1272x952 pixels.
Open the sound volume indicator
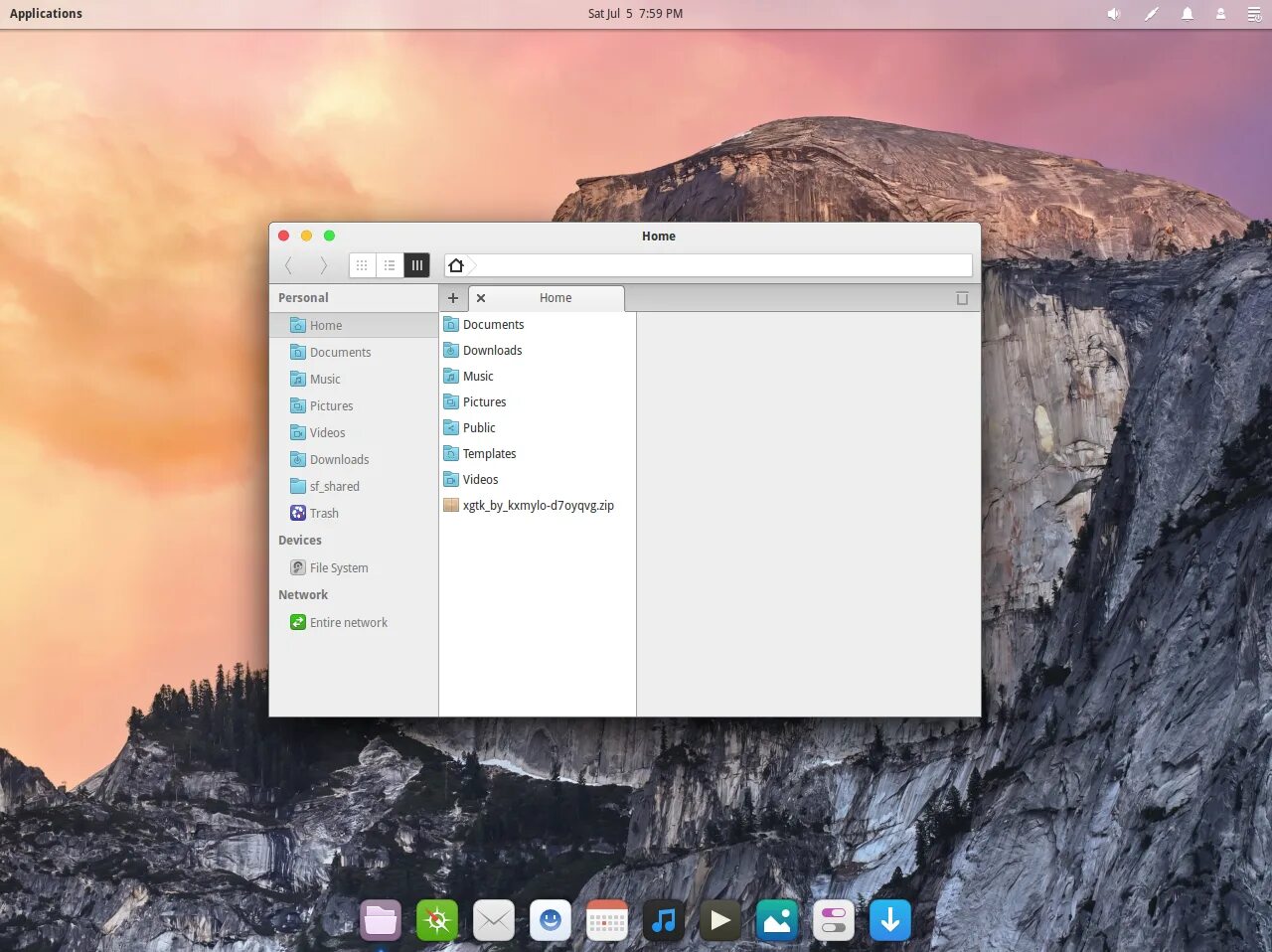[1114, 14]
